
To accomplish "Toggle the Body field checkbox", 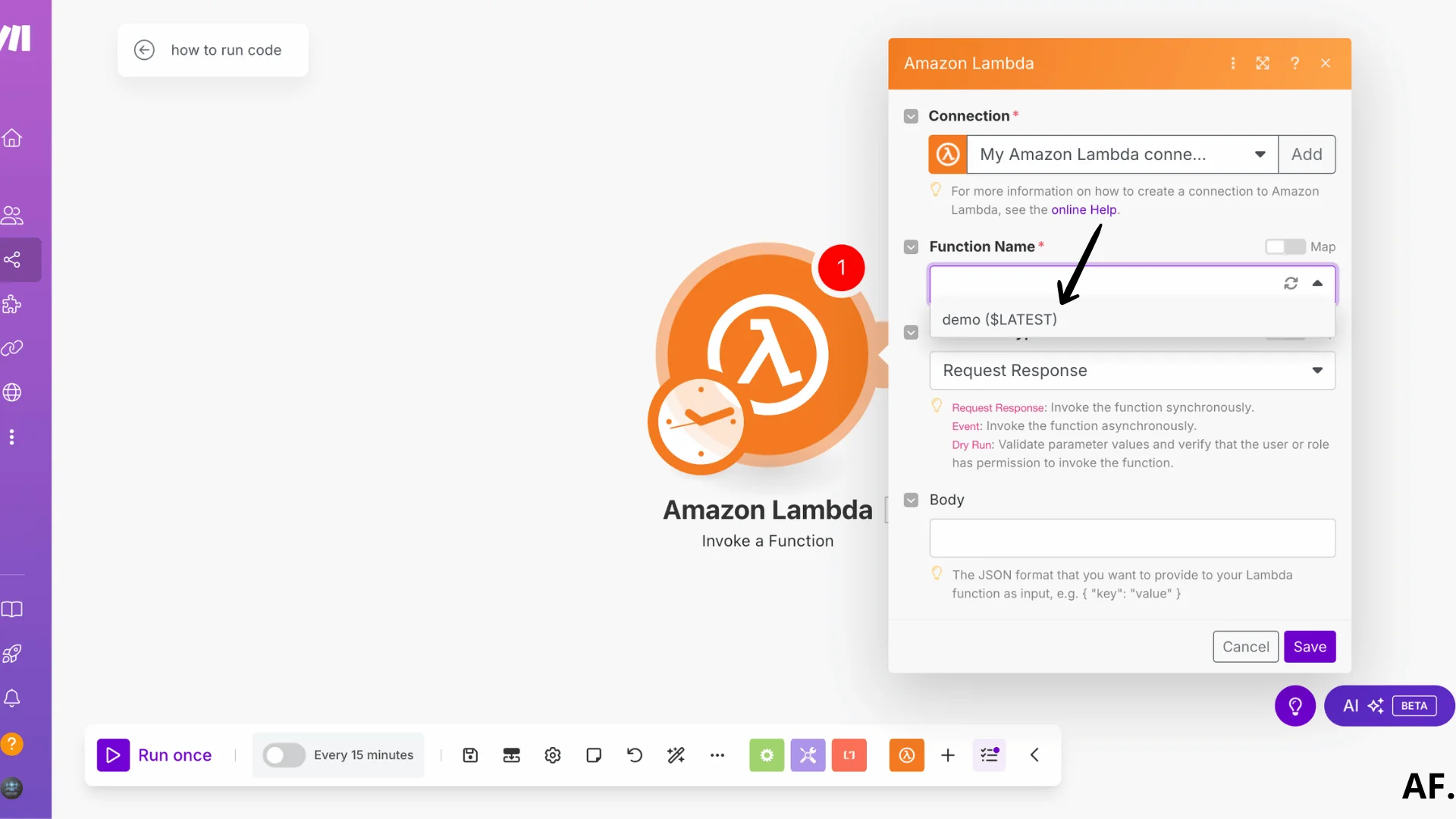I will pyautogui.click(x=911, y=500).
